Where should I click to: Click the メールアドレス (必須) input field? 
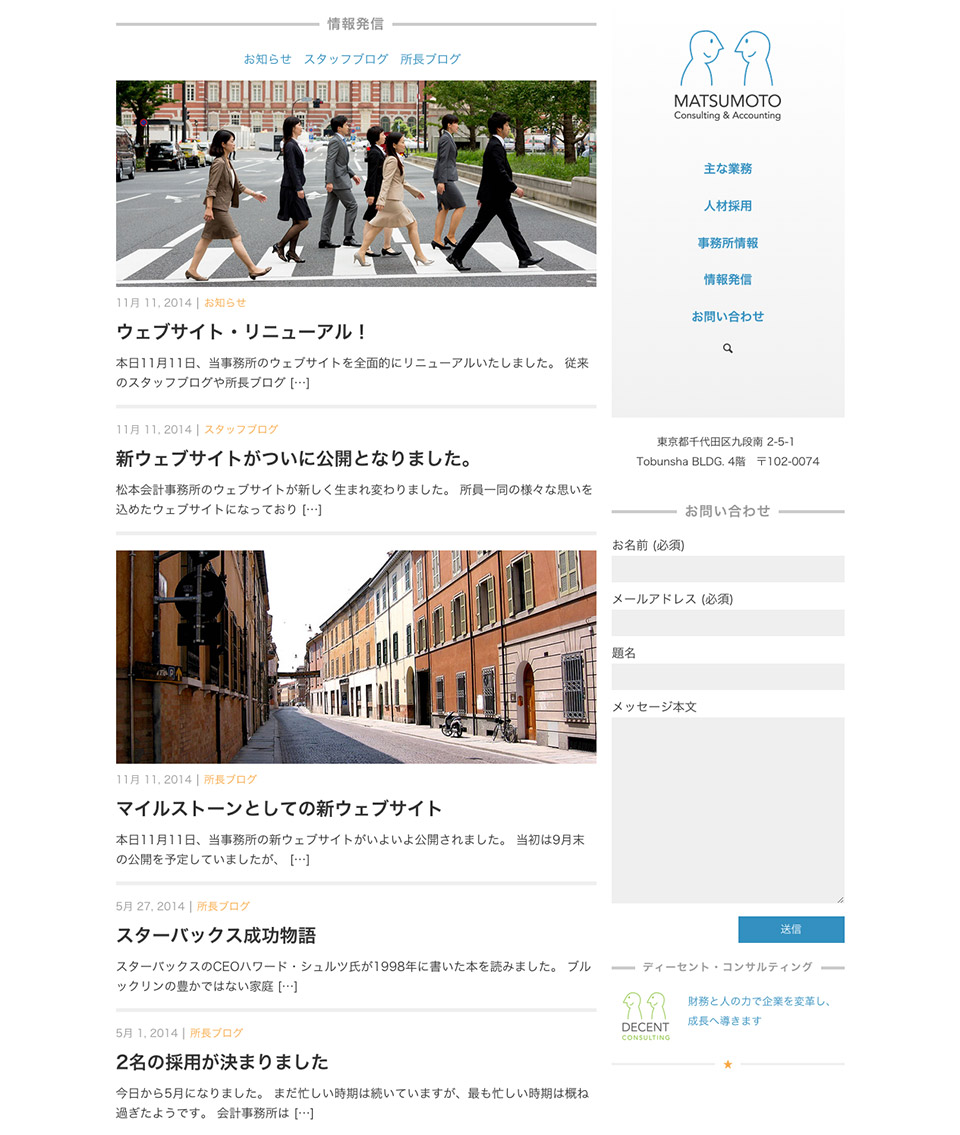pyautogui.click(x=728, y=623)
